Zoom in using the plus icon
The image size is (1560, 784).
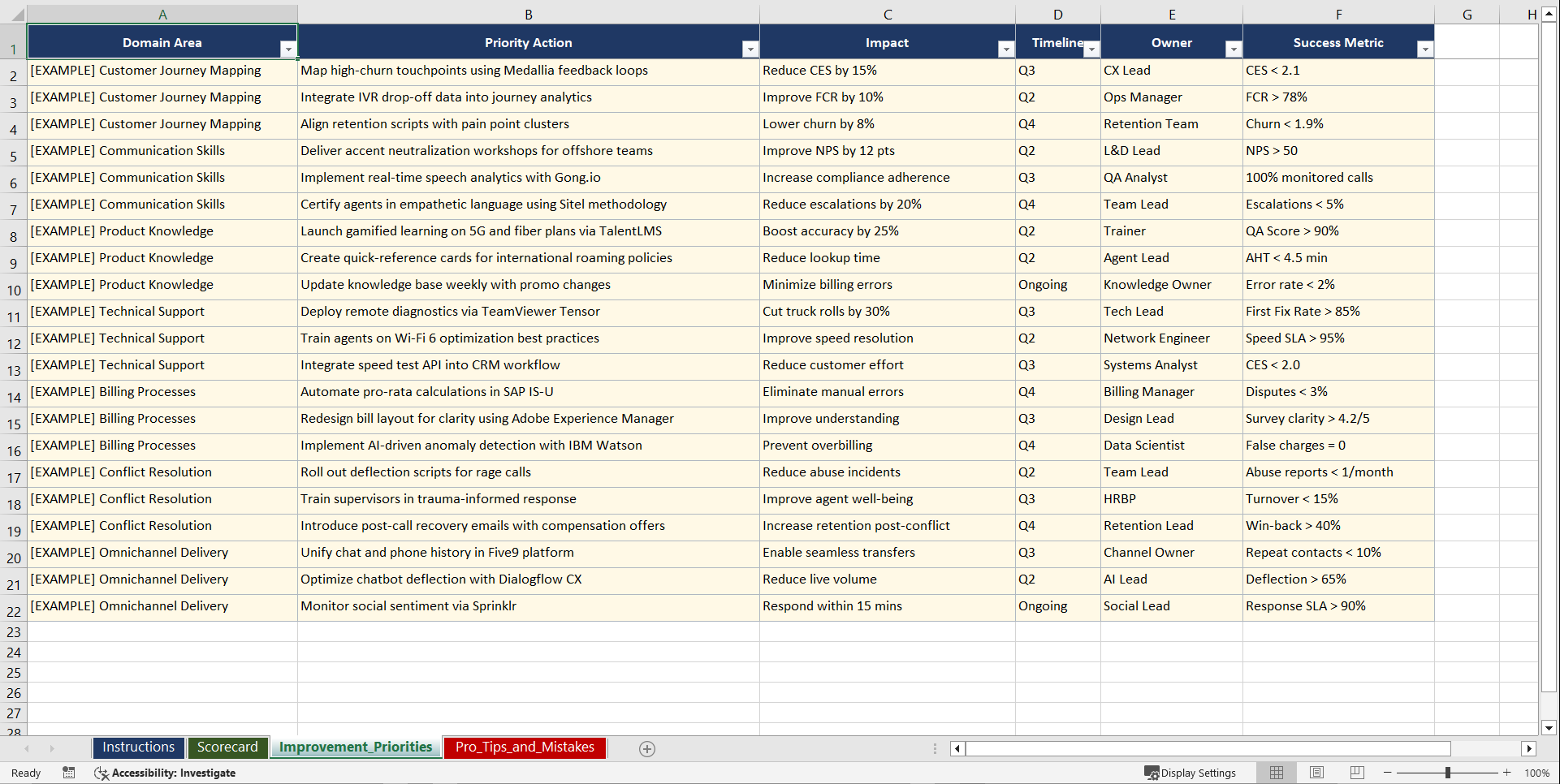pyautogui.click(x=1506, y=773)
